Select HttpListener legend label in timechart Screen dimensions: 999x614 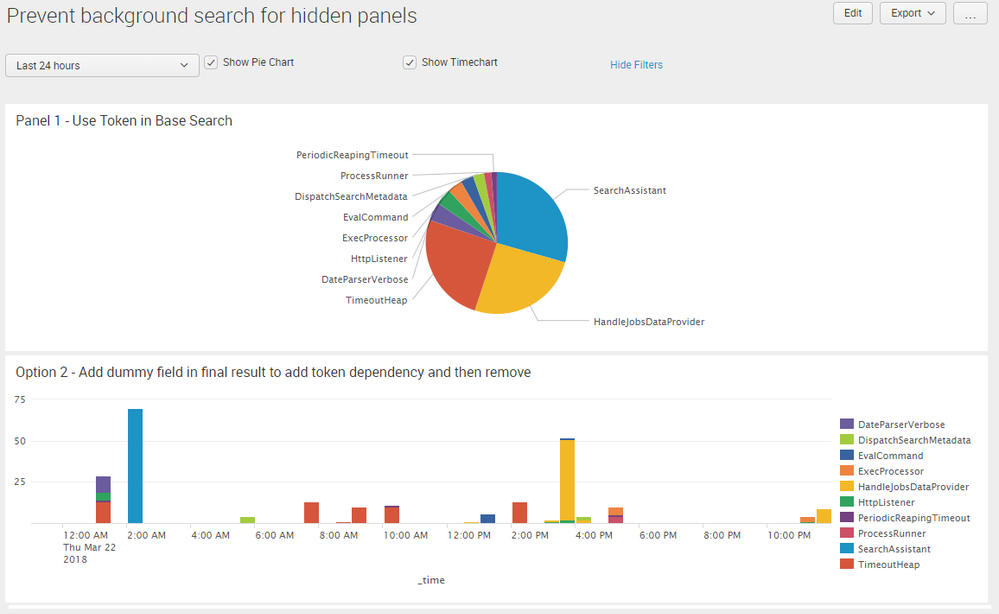886,503
